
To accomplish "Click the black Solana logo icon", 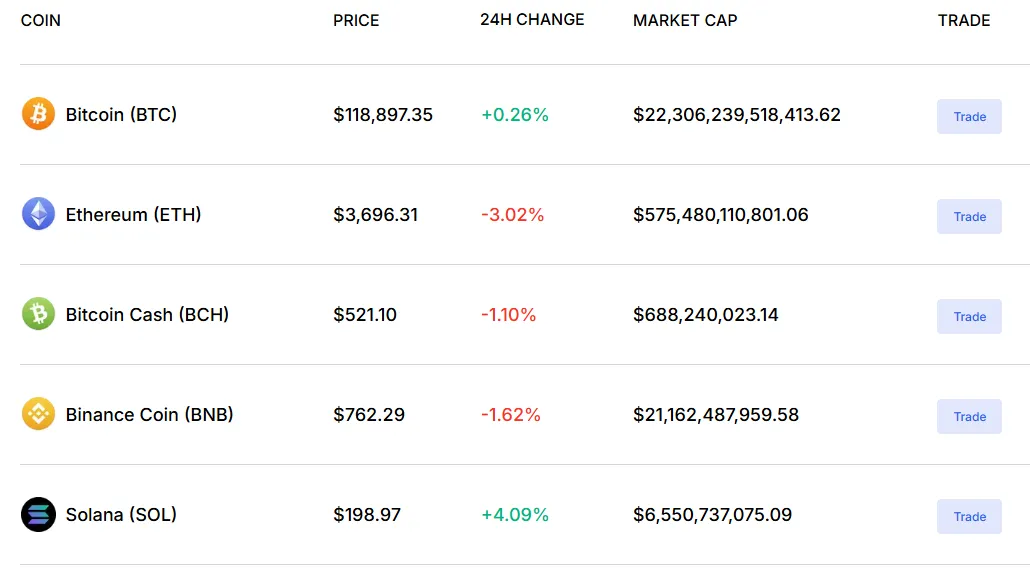I will coord(38,514).
